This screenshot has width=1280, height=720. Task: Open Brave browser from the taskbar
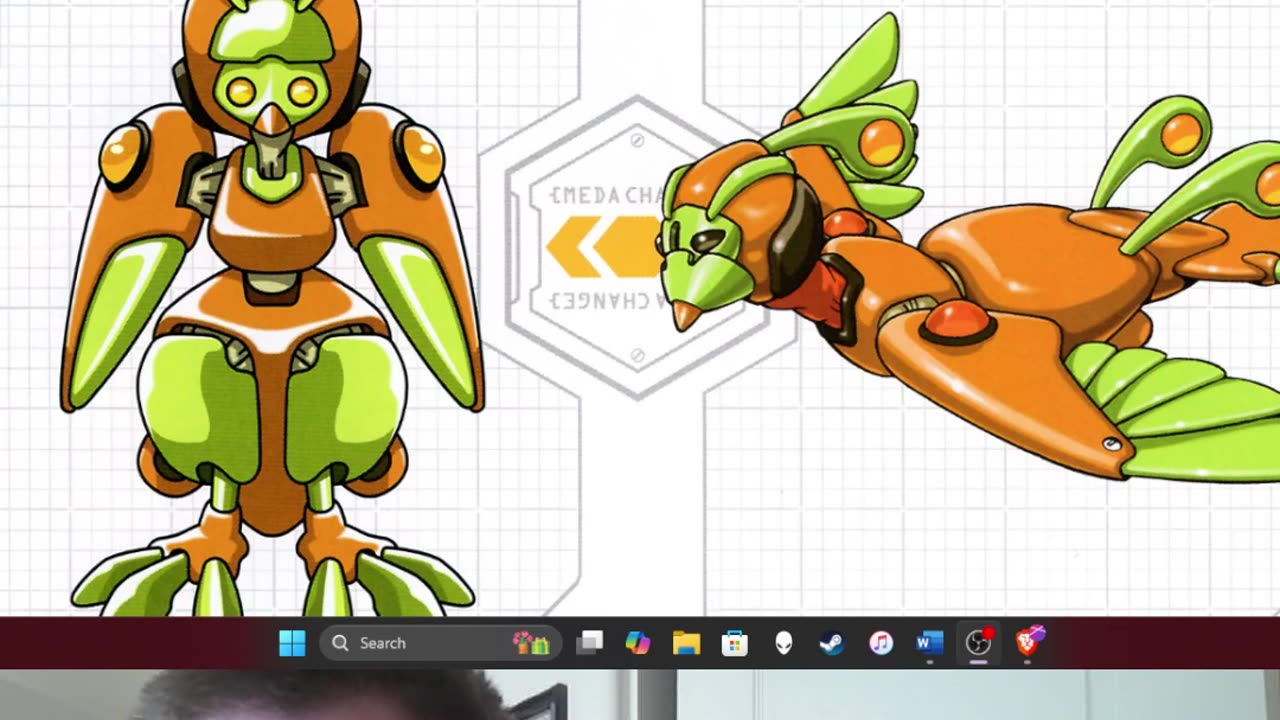tap(1028, 642)
